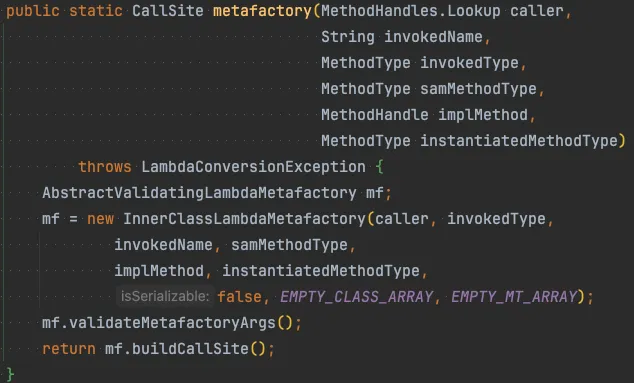This screenshot has height=383, width=634.
Task: Click the 'return' keyword
Action: click(69, 349)
